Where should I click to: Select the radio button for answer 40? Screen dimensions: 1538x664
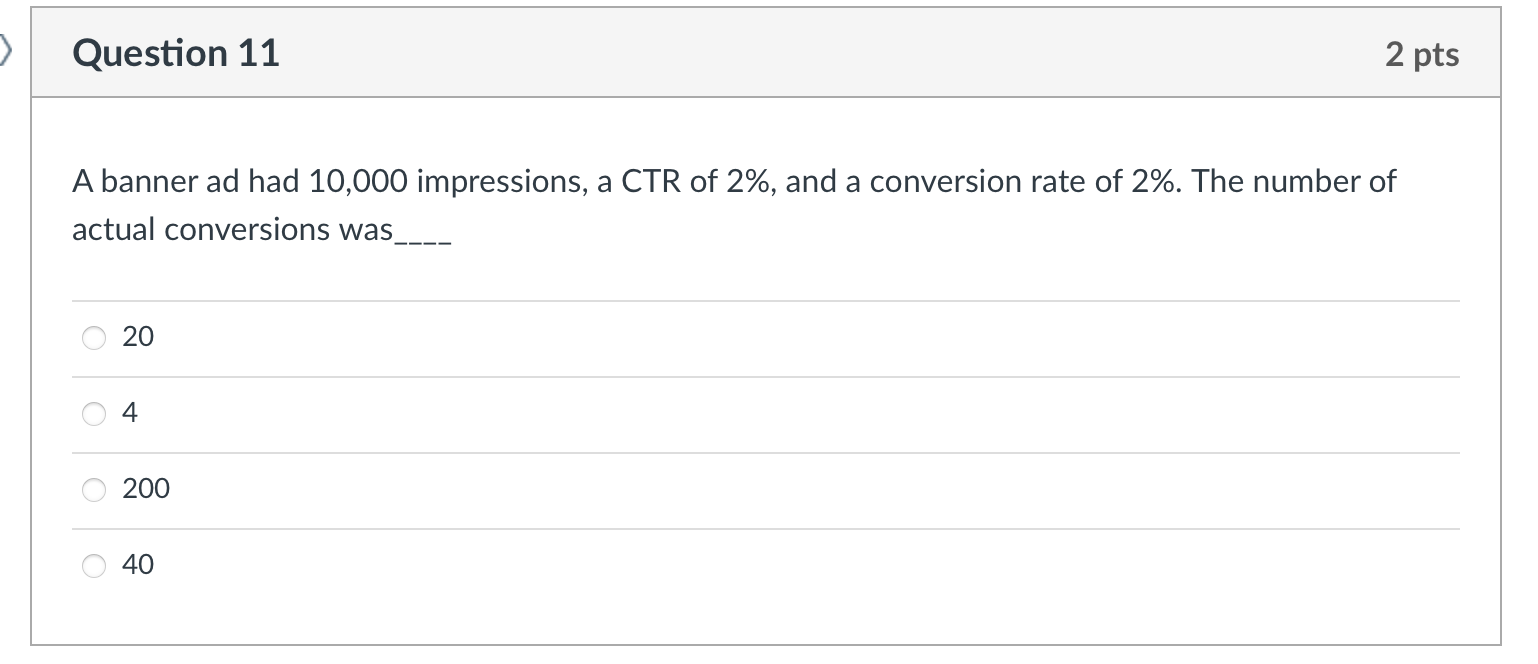pyautogui.click(x=93, y=565)
